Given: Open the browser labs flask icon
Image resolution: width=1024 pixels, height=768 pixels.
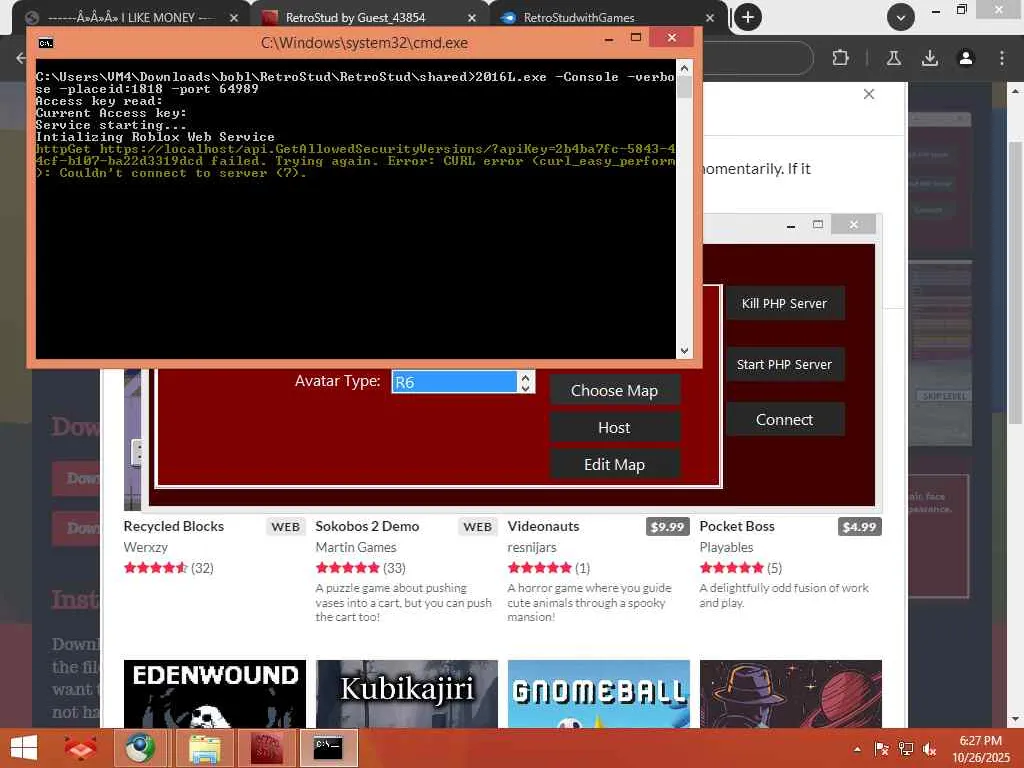Looking at the screenshot, I should (x=894, y=58).
